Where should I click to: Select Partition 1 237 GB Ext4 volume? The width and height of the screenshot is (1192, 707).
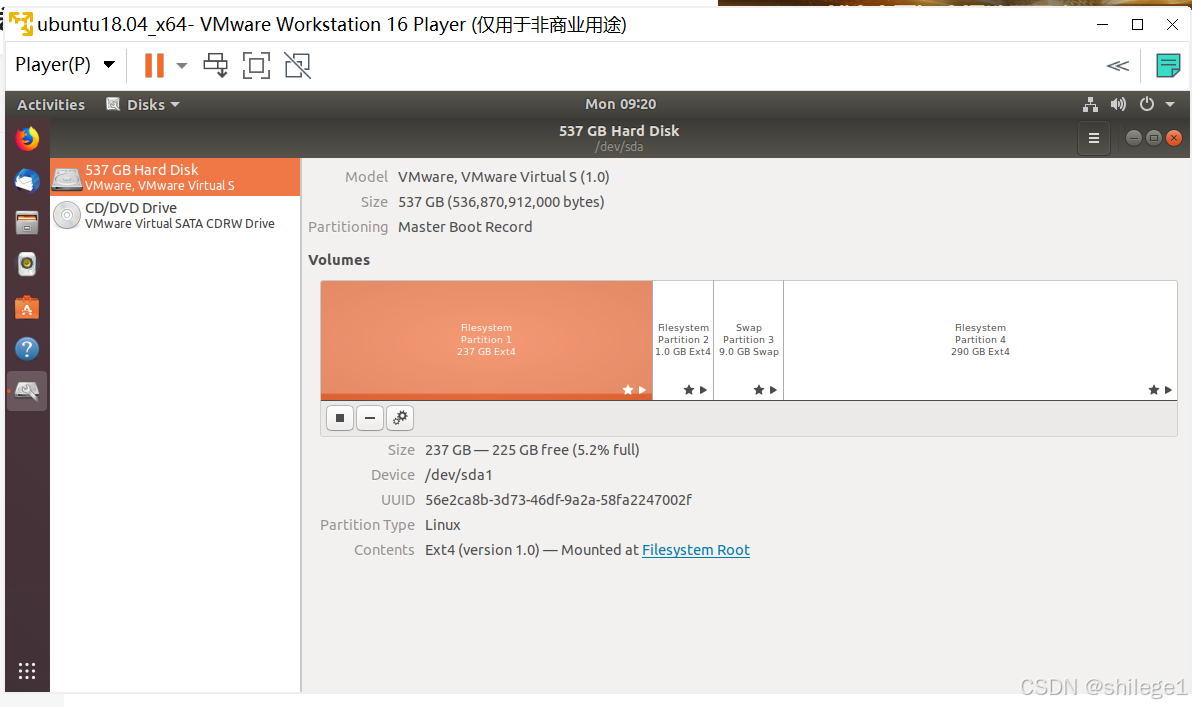(487, 340)
